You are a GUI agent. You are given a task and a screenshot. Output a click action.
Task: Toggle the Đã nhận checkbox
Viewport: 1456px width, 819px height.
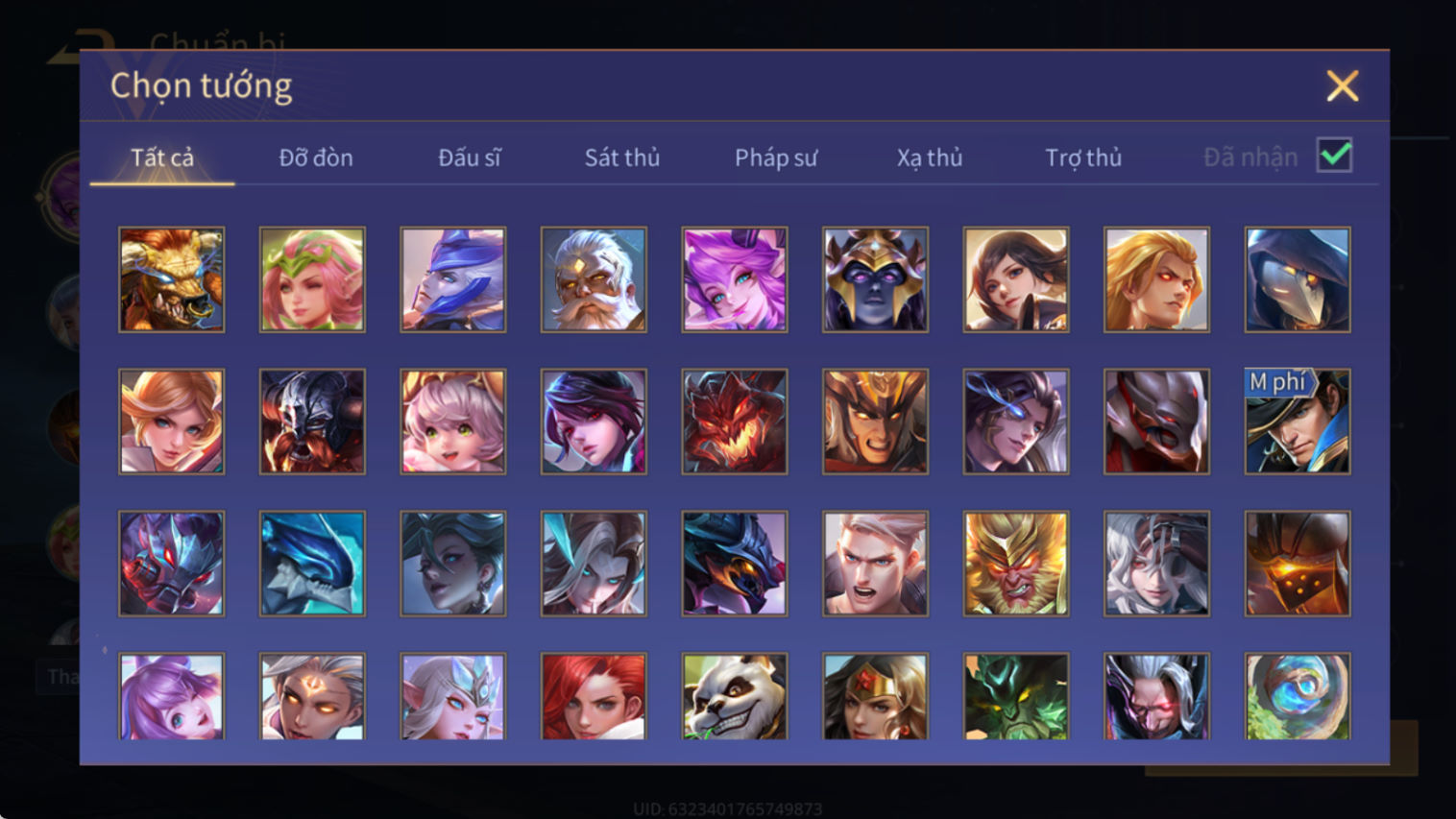pyautogui.click(x=1334, y=156)
